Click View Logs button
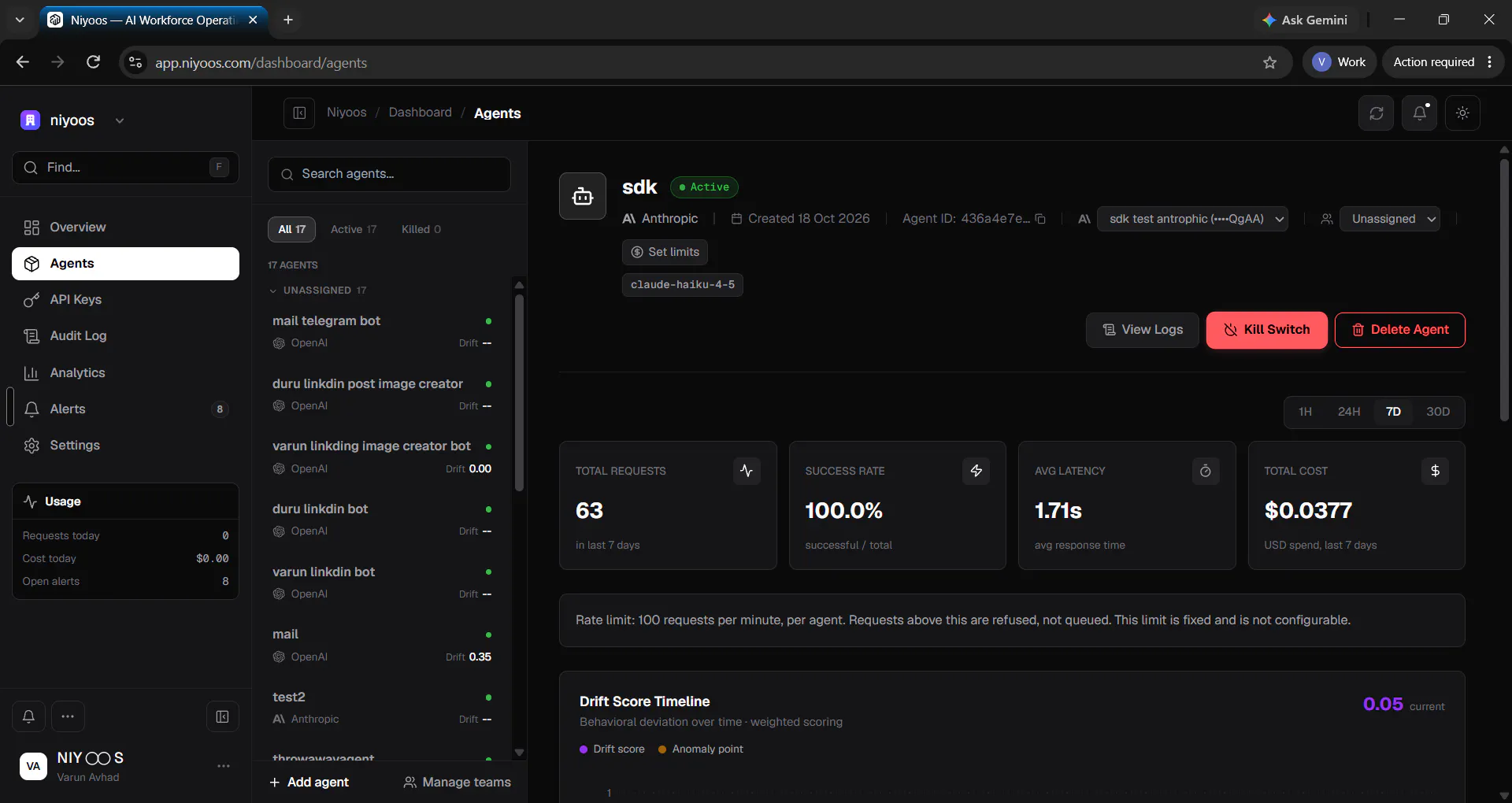 tap(1142, 330)
